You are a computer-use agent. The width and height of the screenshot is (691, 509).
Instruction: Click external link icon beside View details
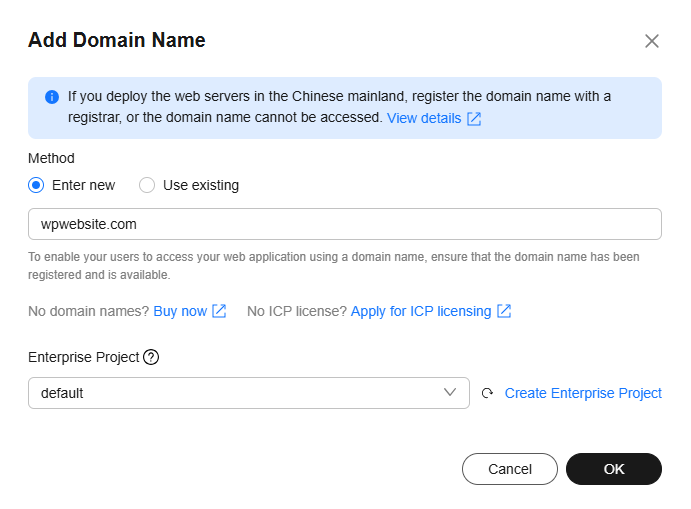pyautogui.click(x=474, y=119)
